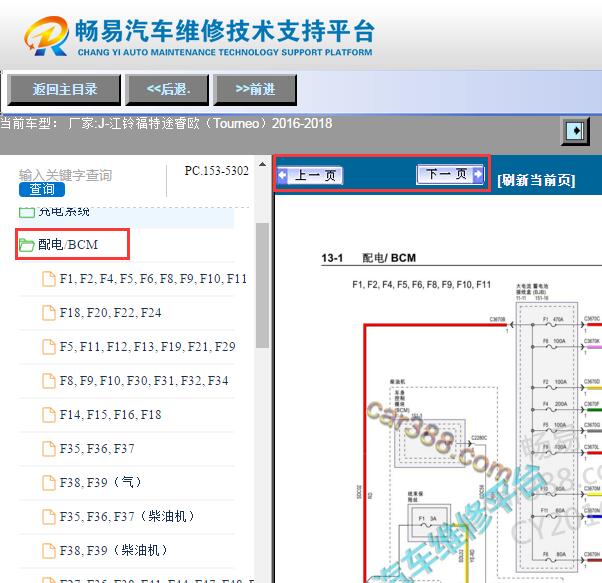The height and width of the screenshot is (583, 602).
Task: Open F14, F15, F16, F18 page
Action: pos(111,415)
